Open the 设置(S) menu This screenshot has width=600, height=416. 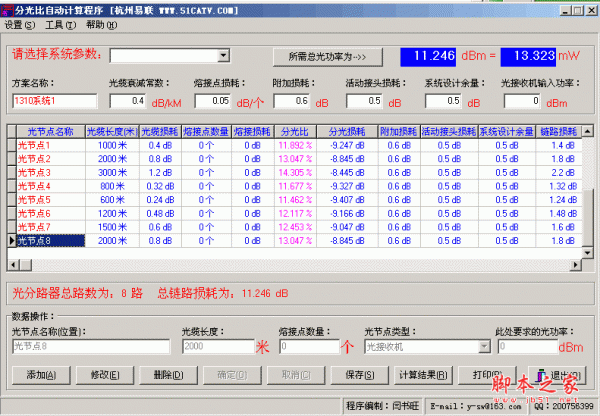point(20,25)
